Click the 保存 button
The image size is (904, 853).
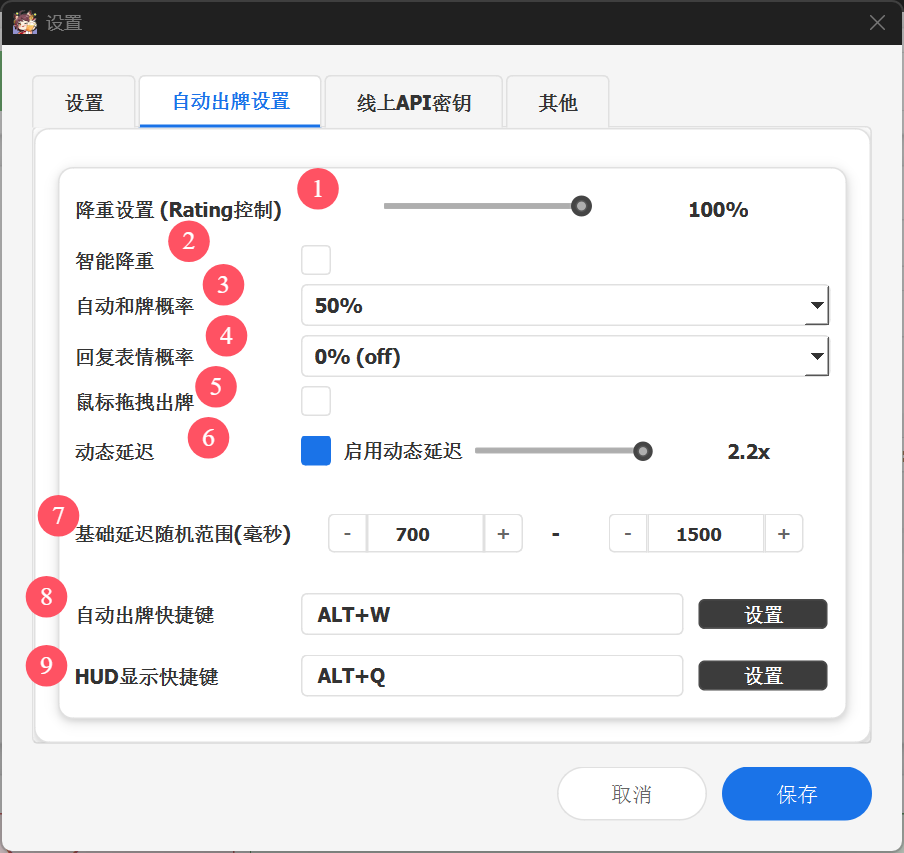click(x=796, y=793)
